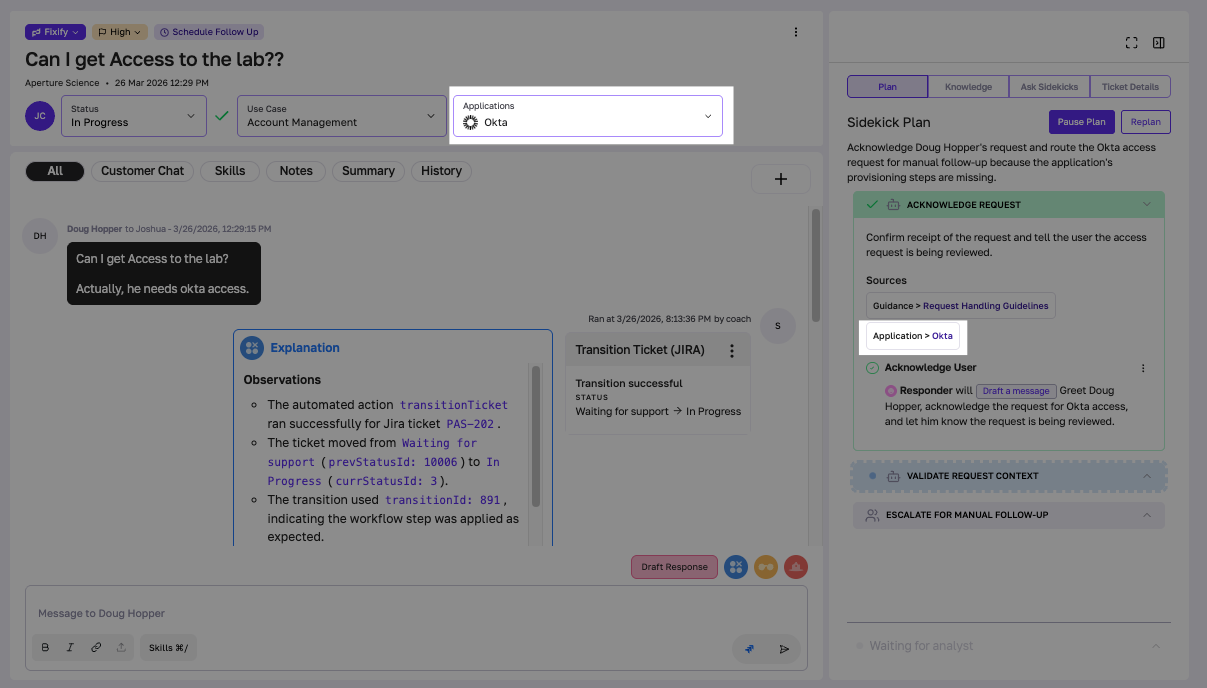1207x688 pixels.
Task: Select the All messages filter pill
Action: 55,170
